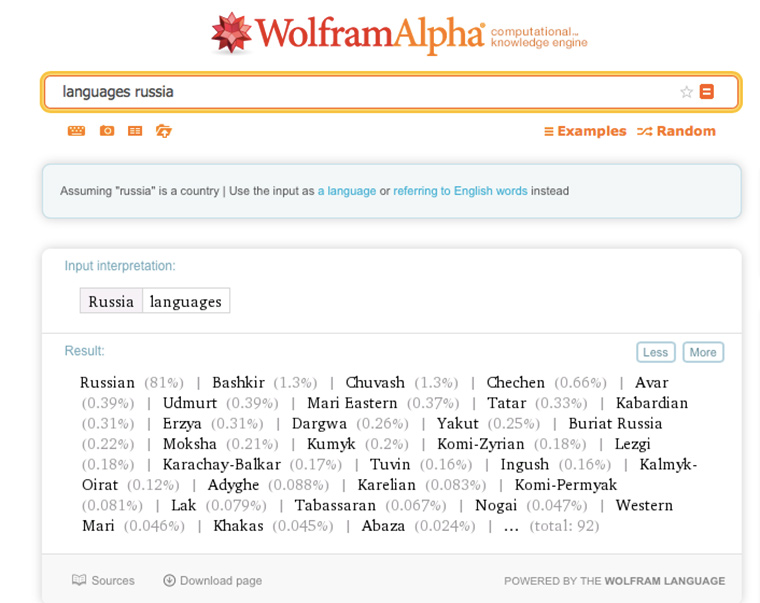Click the Download page arrow icon
The height and width of the screenshot is (603, 760).
click(x=169, y=580)
